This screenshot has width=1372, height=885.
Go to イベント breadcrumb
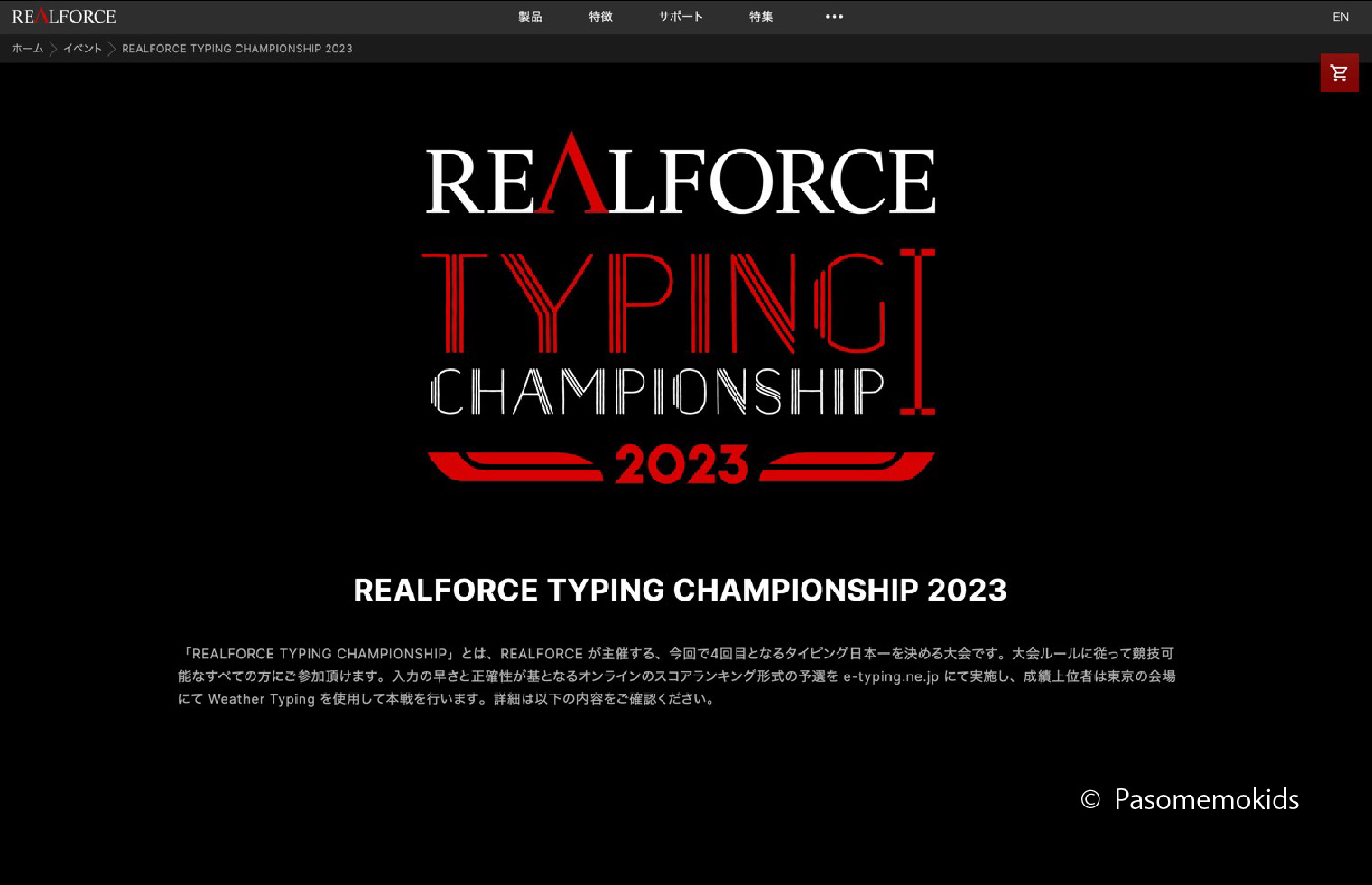(x=82, y=49)
